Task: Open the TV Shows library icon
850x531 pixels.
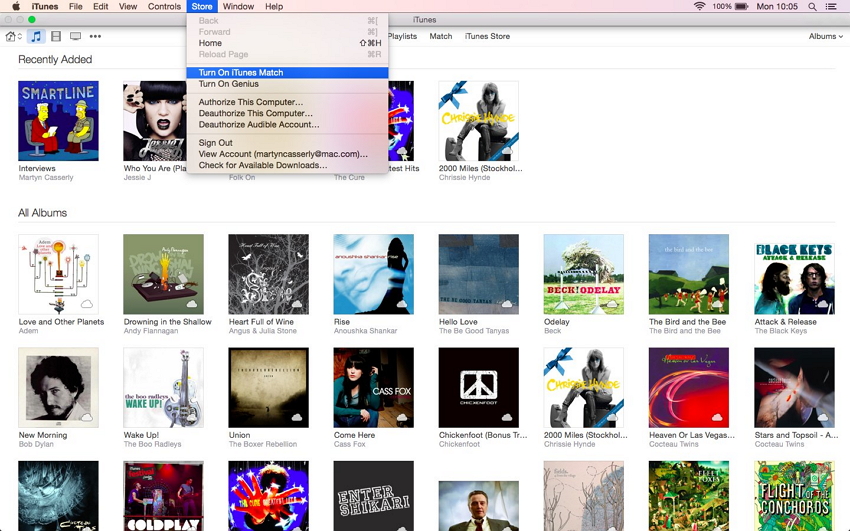Action: pyautogui.click(x=75, y=36)
